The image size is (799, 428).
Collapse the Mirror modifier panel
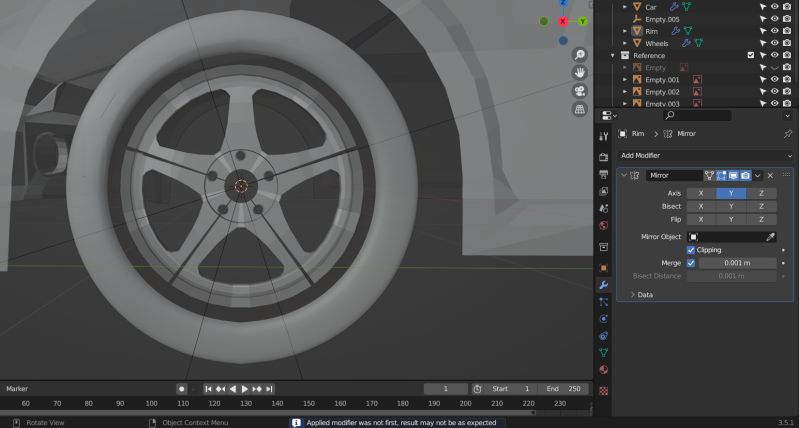pyautogui.click(x=624, y=175)
